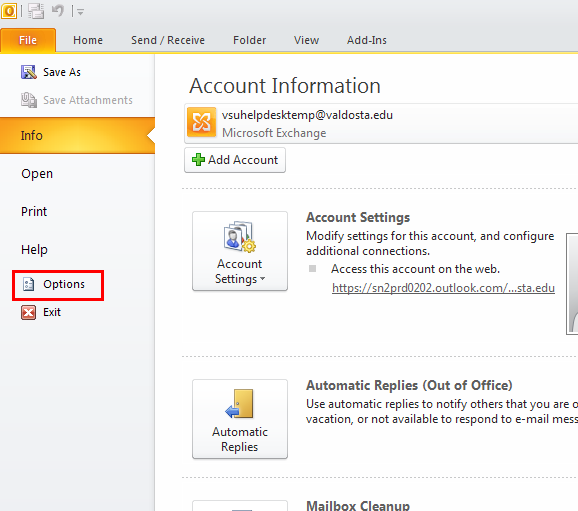Click the red Exit X icon

28,313
